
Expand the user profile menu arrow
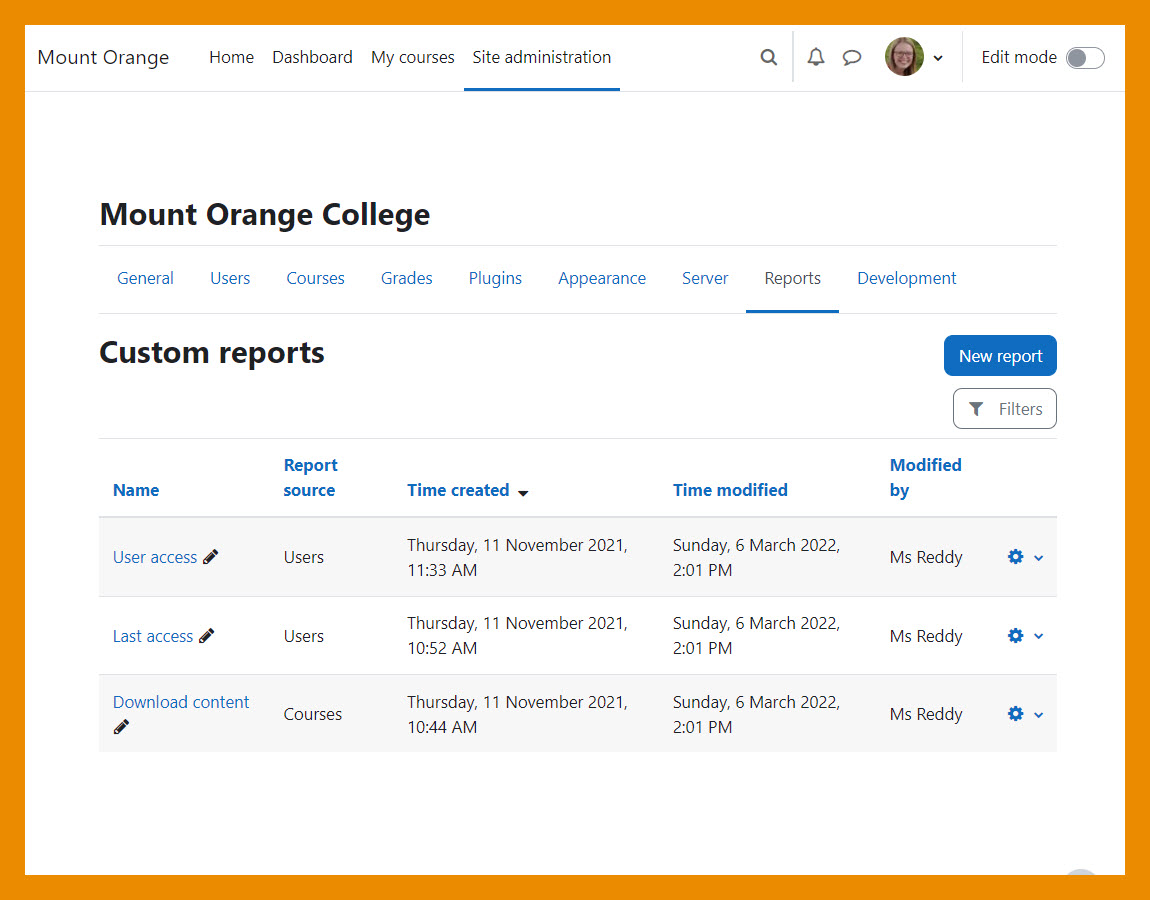tap(938, 59)
